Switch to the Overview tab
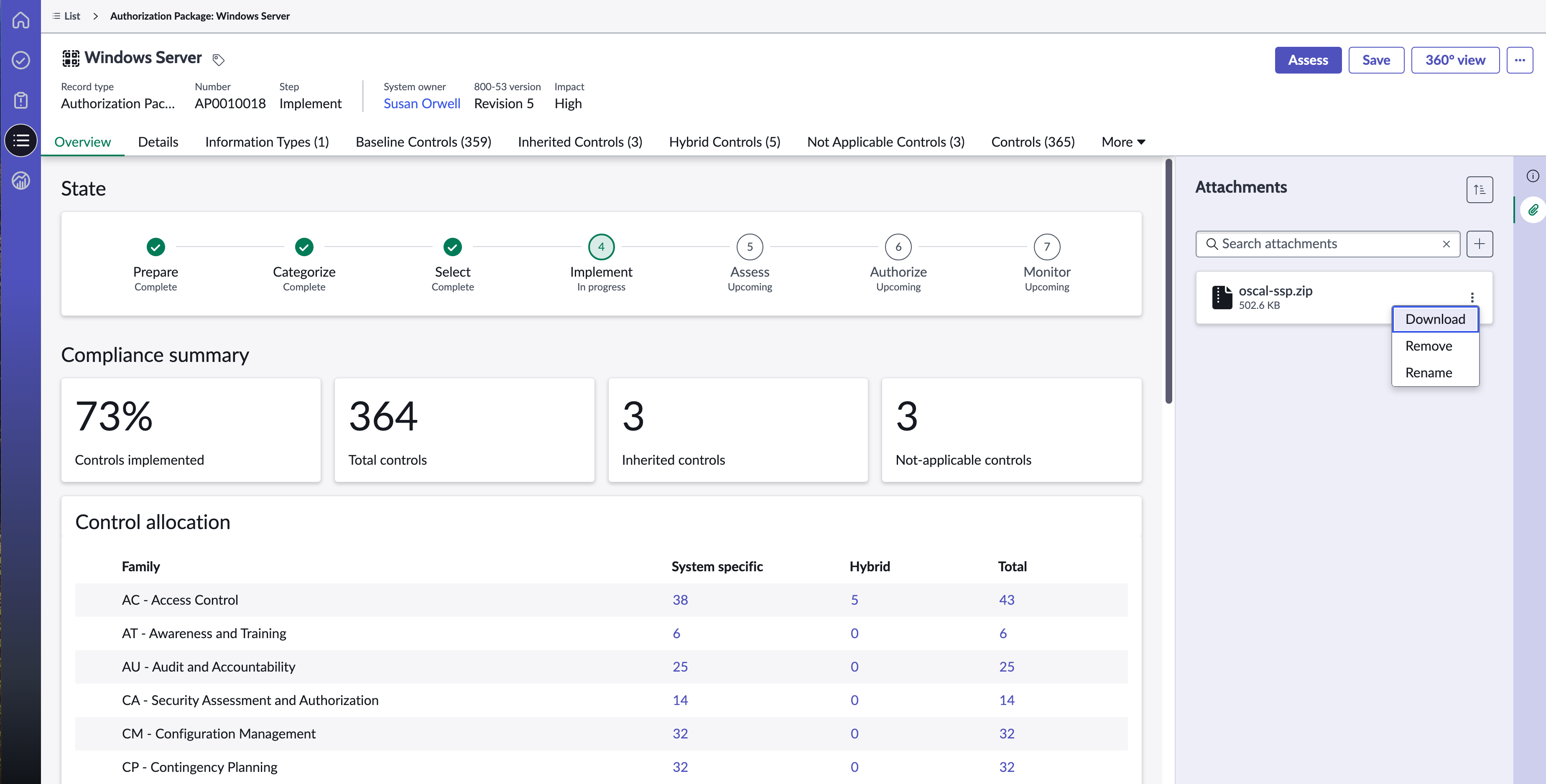 point(83,142)
